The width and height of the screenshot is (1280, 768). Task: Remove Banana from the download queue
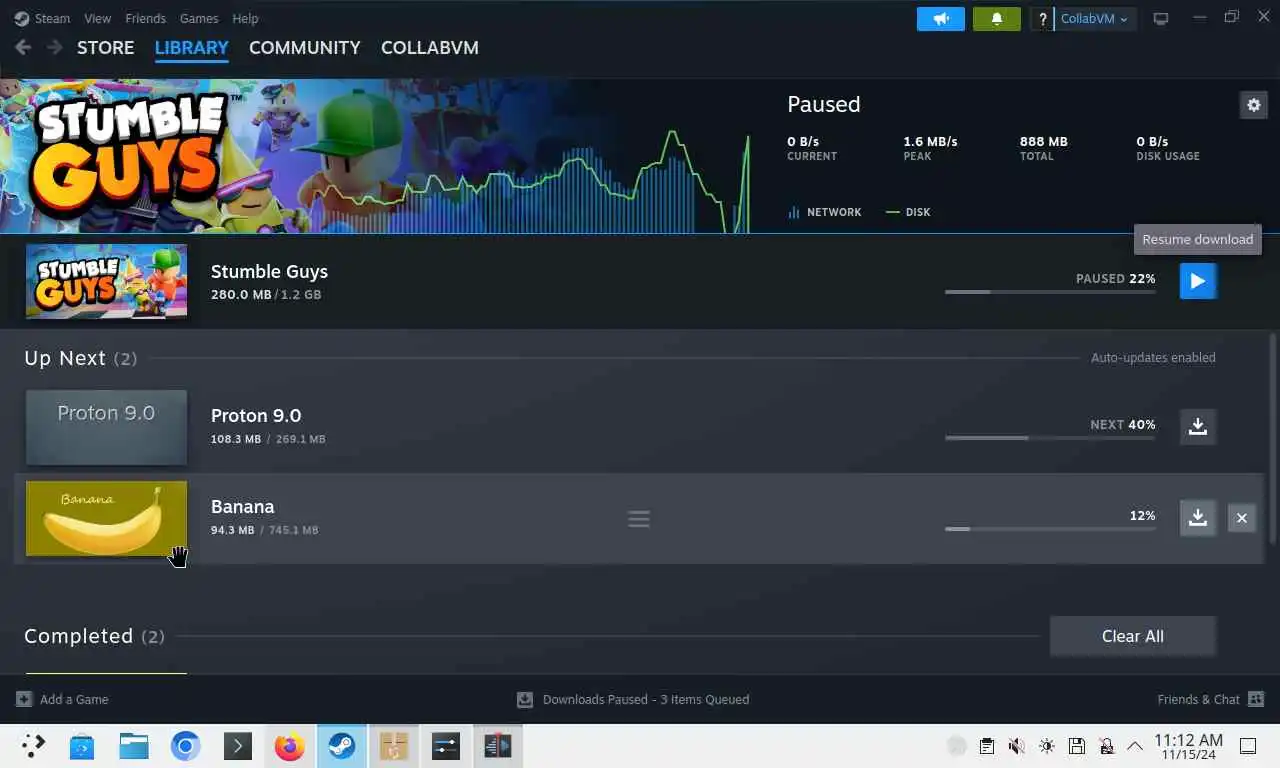(x=1241, y=518)
